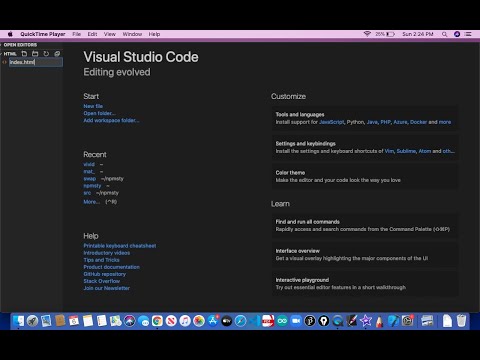
Task: Open the Help menu in menu bar
Action: (154, 34)
